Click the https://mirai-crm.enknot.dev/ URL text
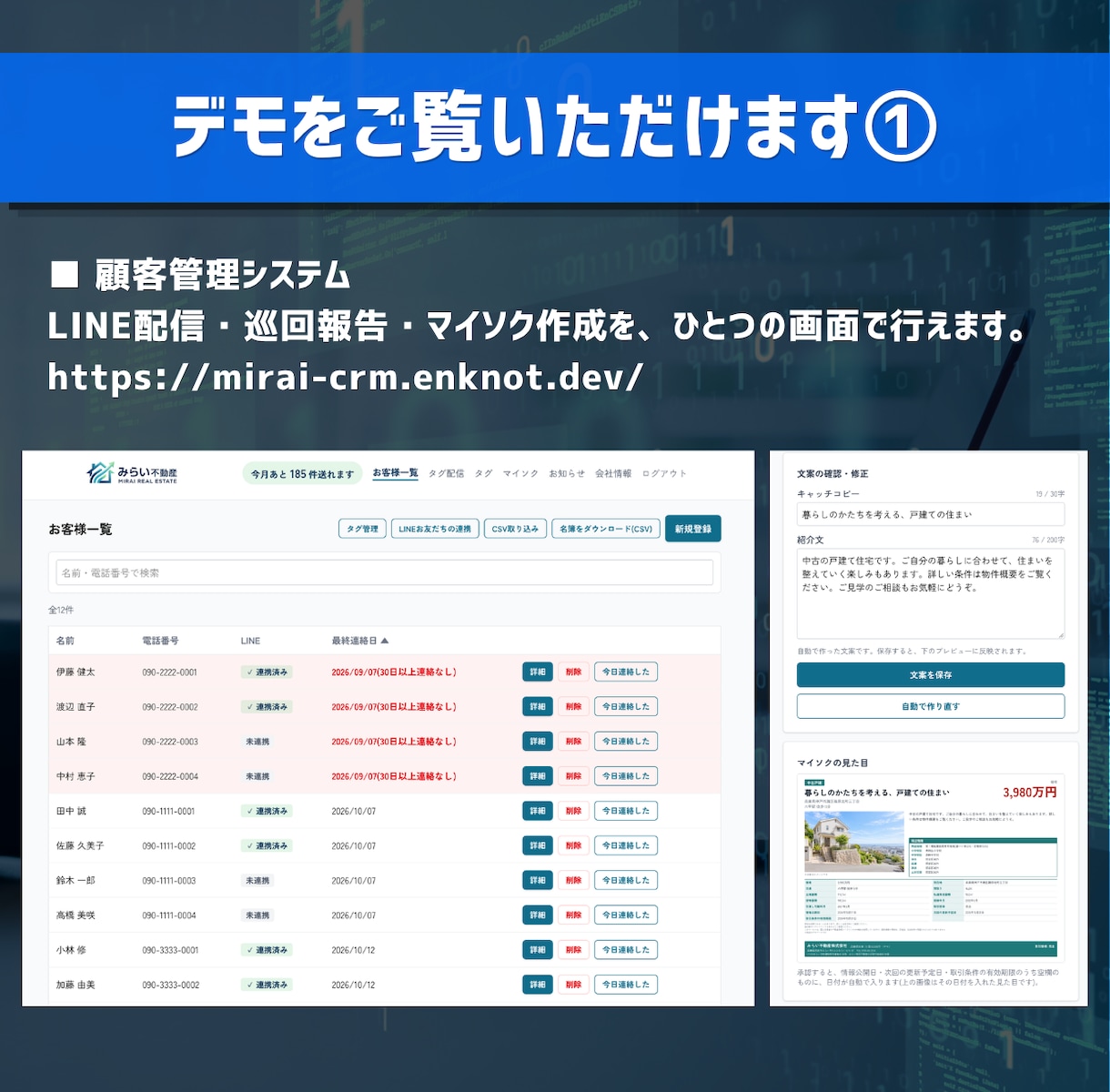Viewport: 1110px width, 1092px height. [x=346, y=376]
